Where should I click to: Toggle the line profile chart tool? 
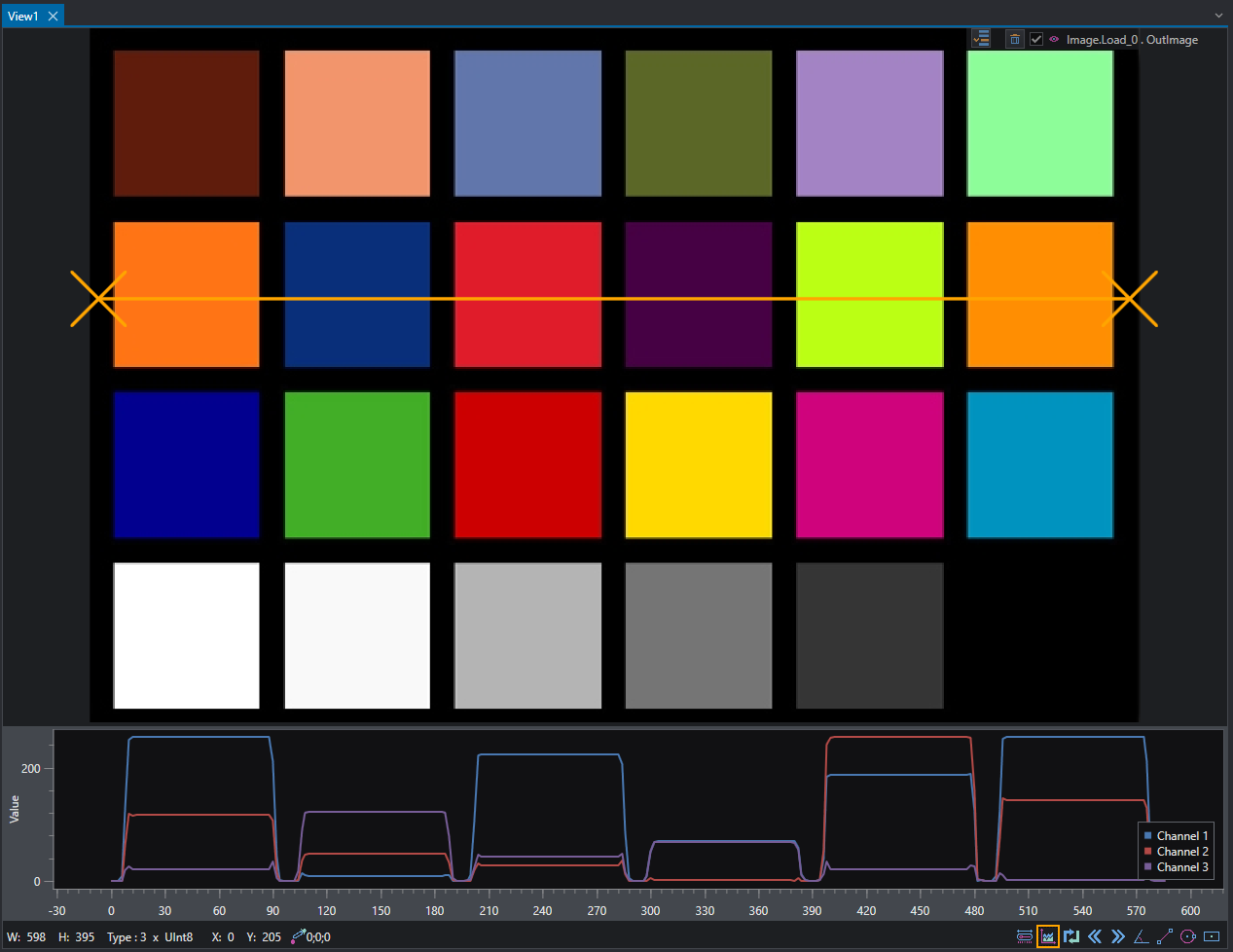(x=1048, y=936)
